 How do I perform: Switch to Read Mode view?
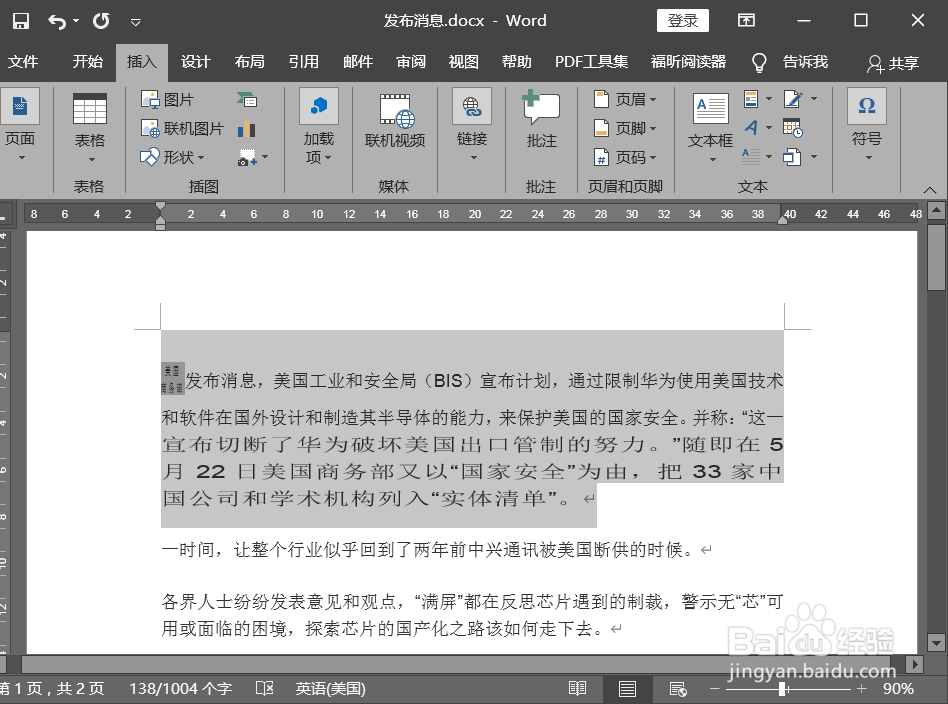point(577,689)
